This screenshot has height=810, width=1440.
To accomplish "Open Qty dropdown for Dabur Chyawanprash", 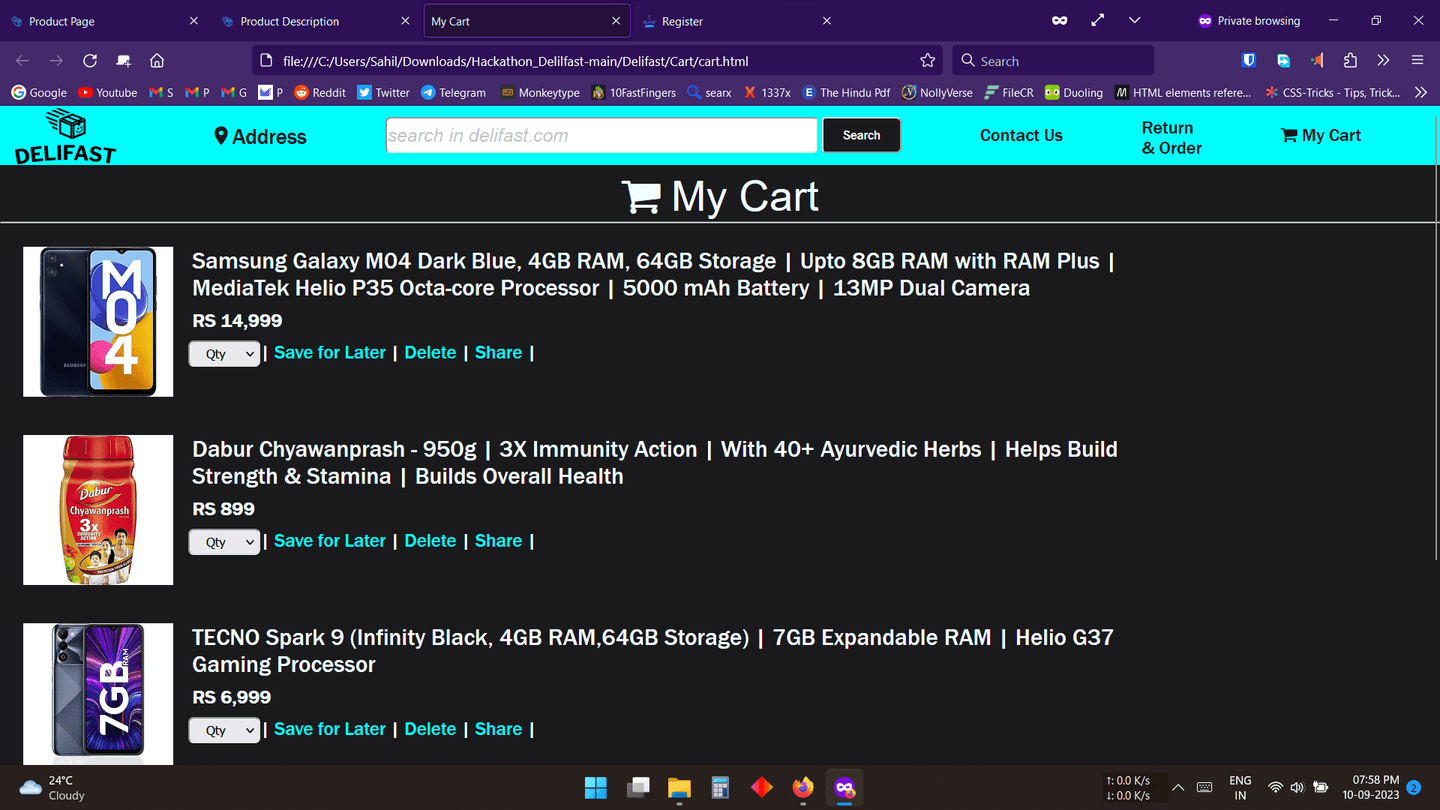I will (x=224, y=542).
